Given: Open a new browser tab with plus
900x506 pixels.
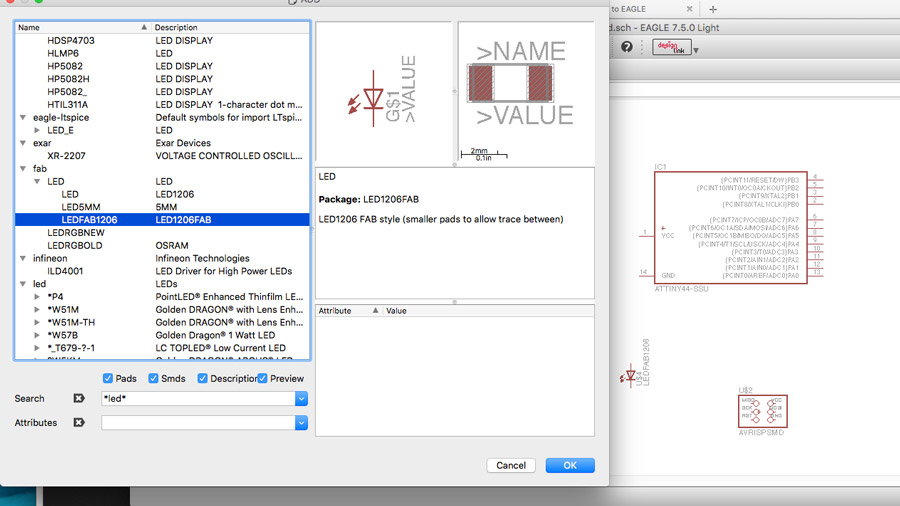Looking at the screenshot, I should pos(713,9).
